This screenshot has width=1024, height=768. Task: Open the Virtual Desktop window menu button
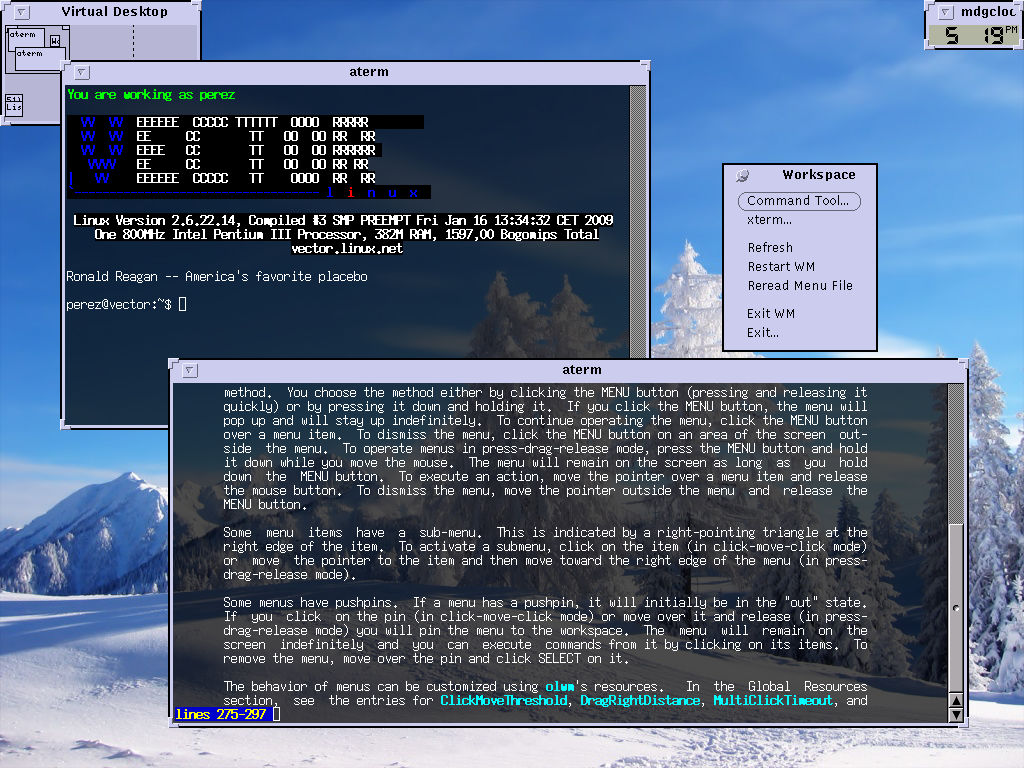coord(22,12)
